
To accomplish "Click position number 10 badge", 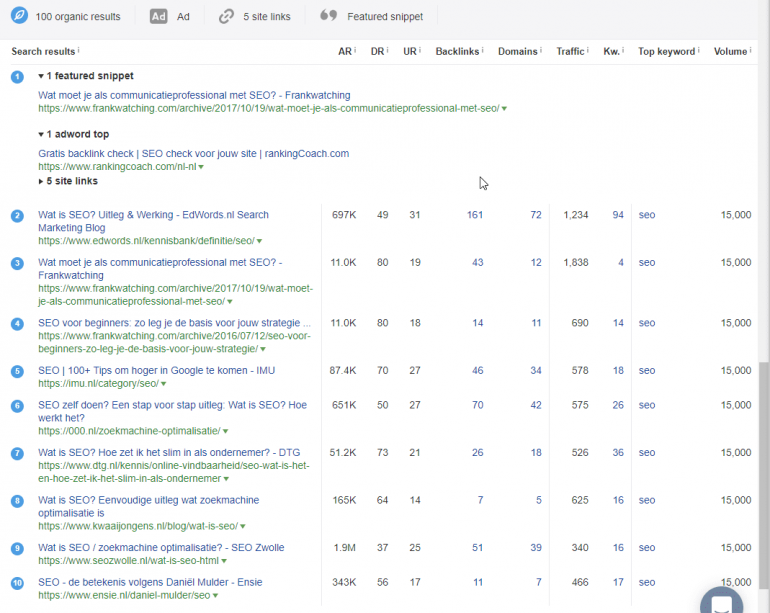I will coord(17,583).
